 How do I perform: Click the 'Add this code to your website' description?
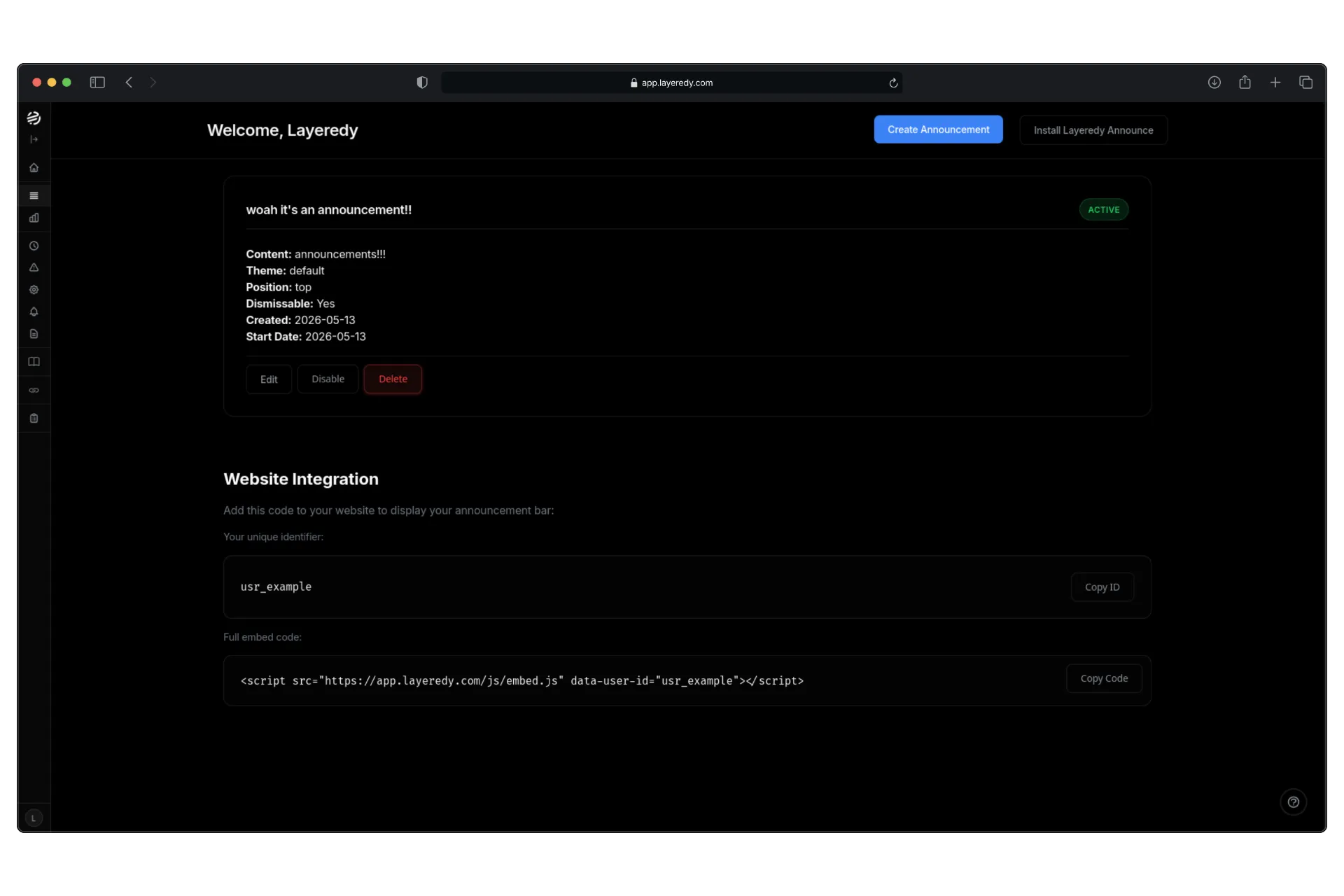[388, 510]
